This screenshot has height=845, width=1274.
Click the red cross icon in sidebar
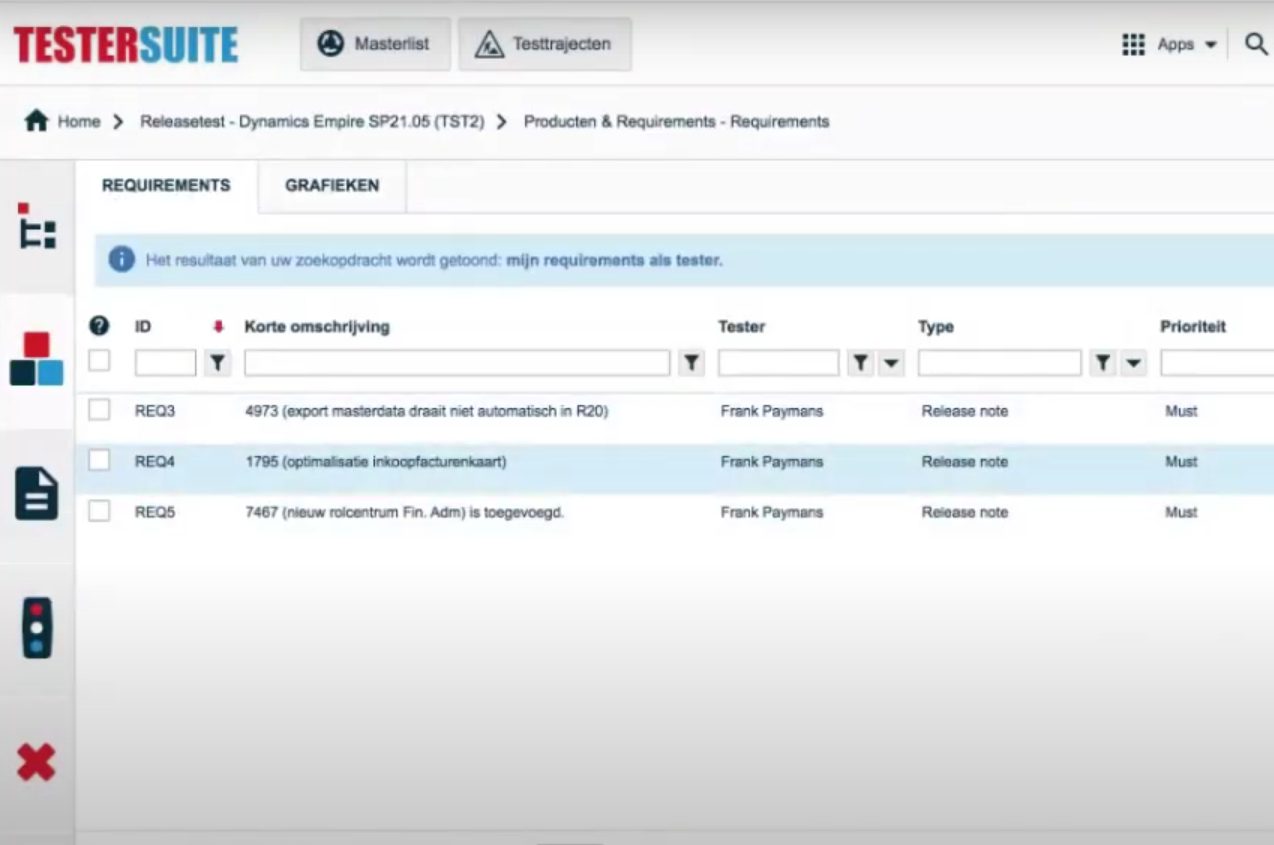(x=37, y=763)
